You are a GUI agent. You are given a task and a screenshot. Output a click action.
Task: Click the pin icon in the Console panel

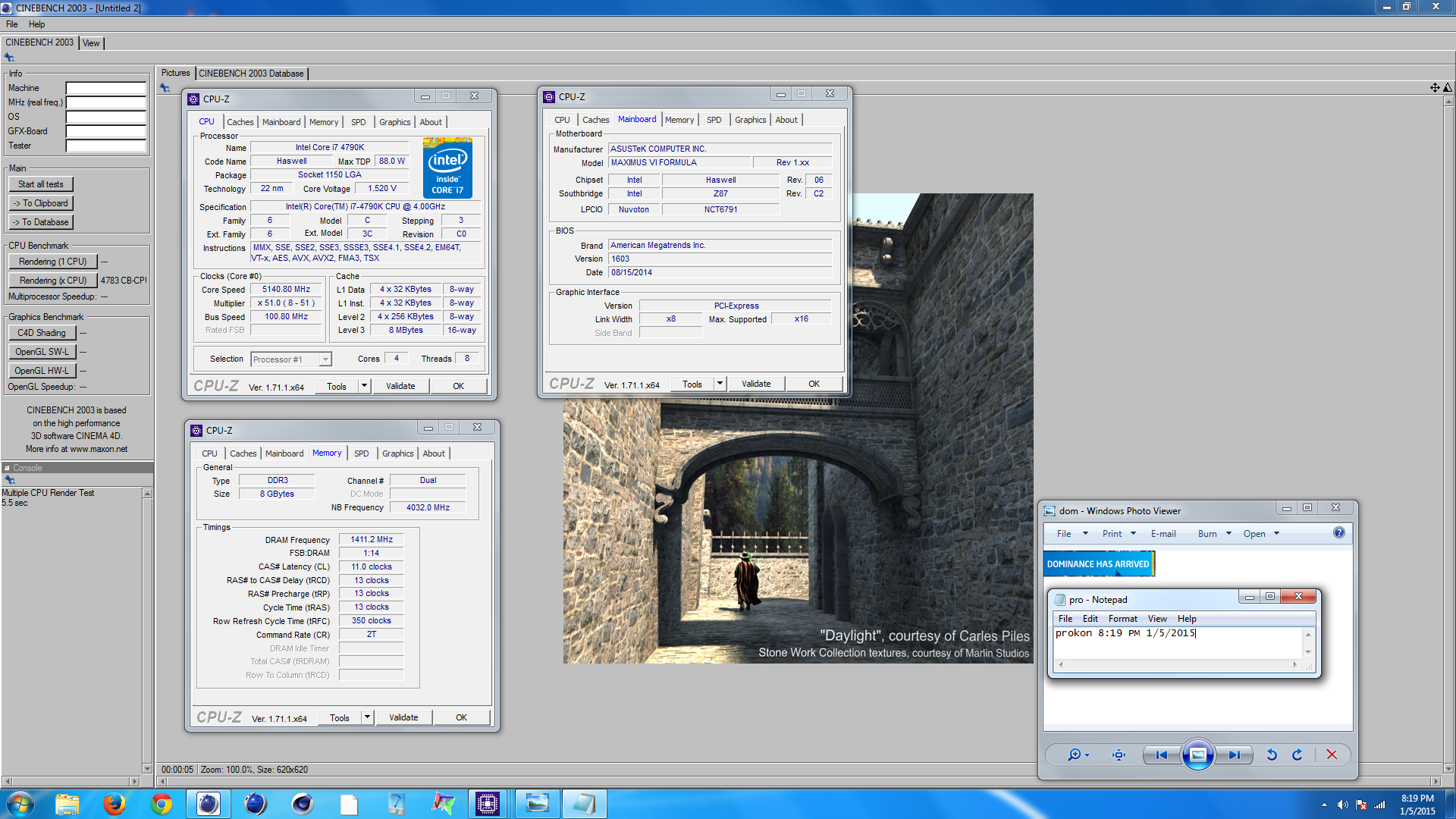10,480
